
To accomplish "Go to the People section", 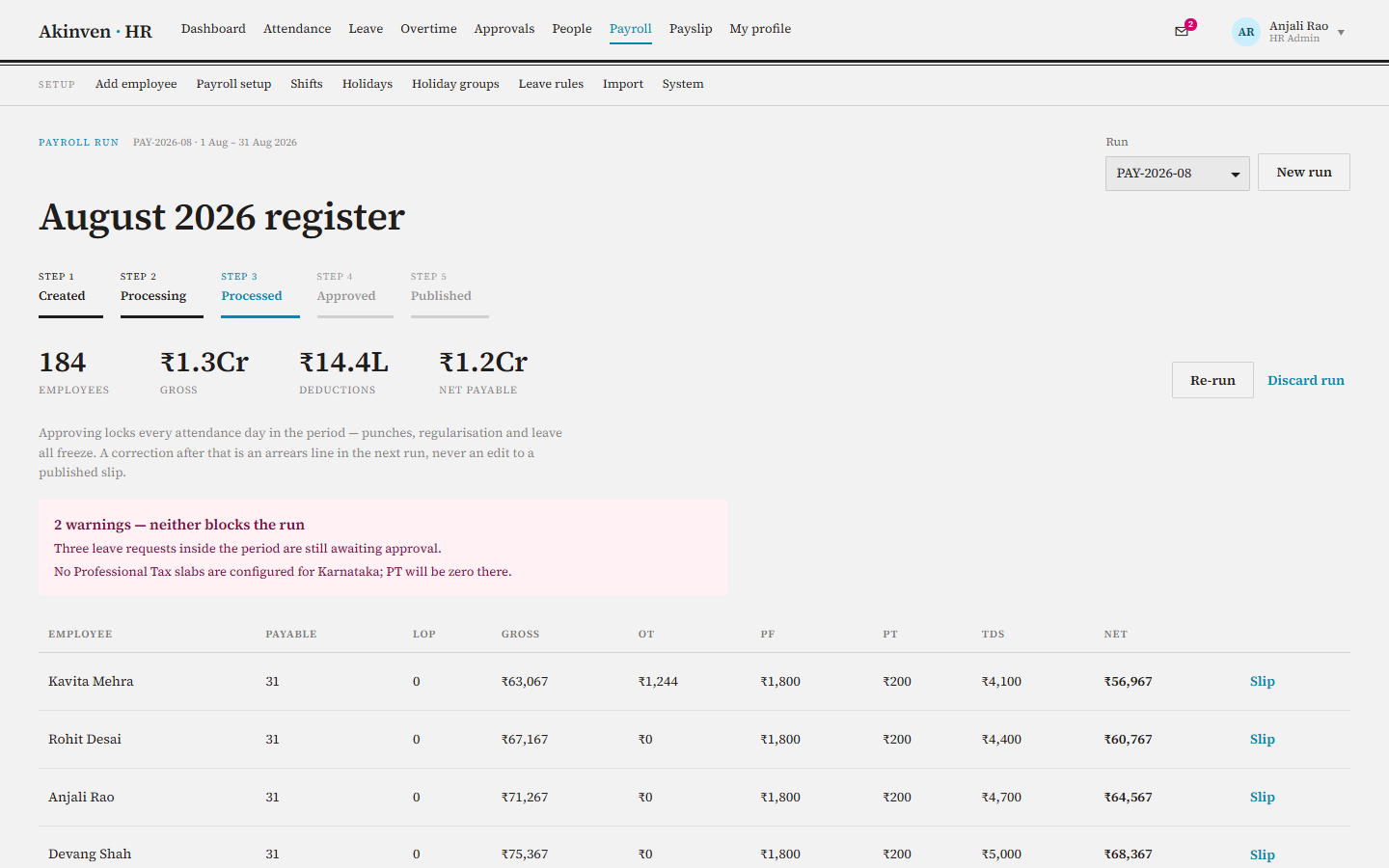I will [x=572, y=29].
